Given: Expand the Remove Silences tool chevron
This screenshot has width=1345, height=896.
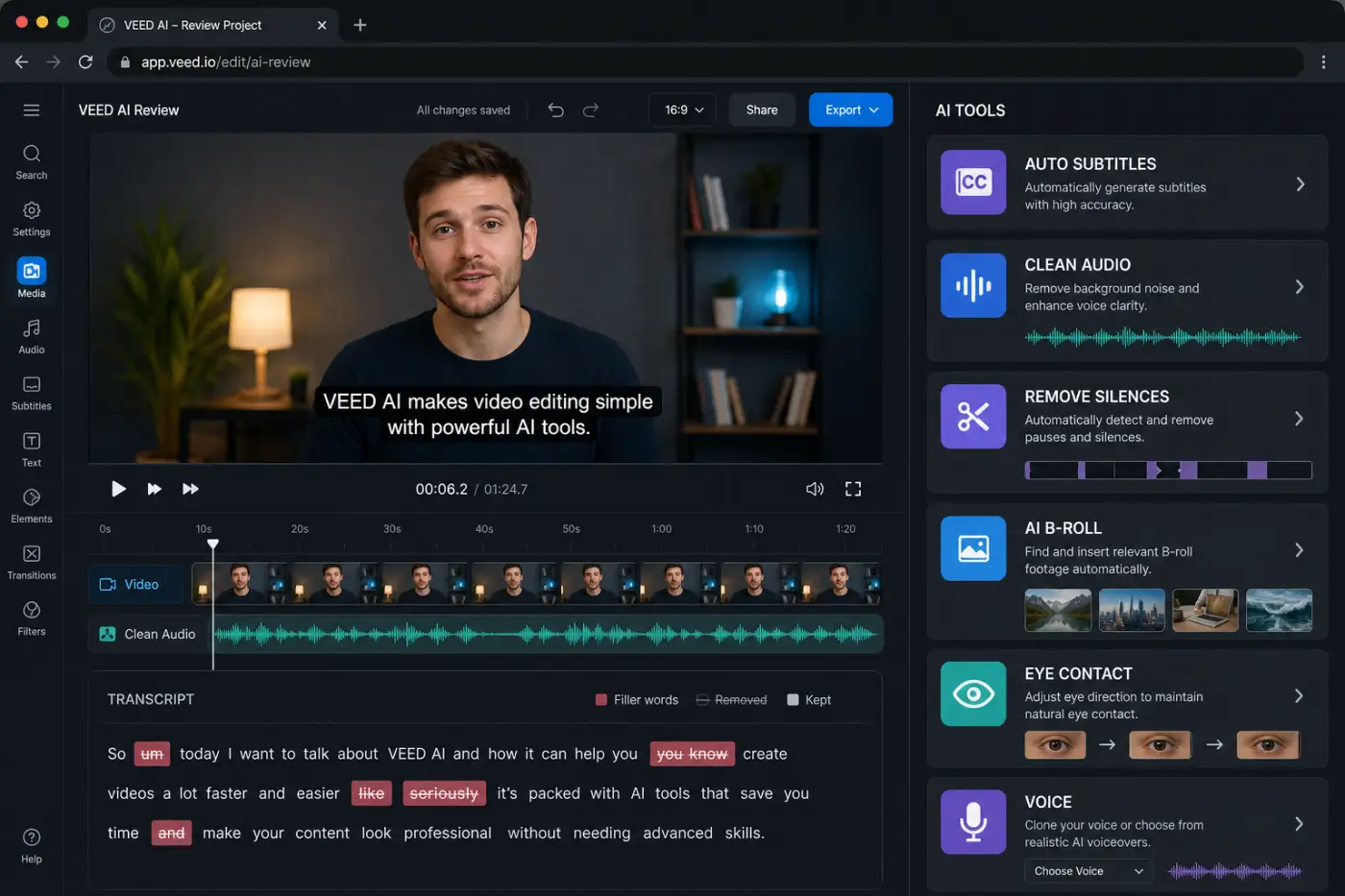Looking at the screenshot, I should pos(1300,418).
